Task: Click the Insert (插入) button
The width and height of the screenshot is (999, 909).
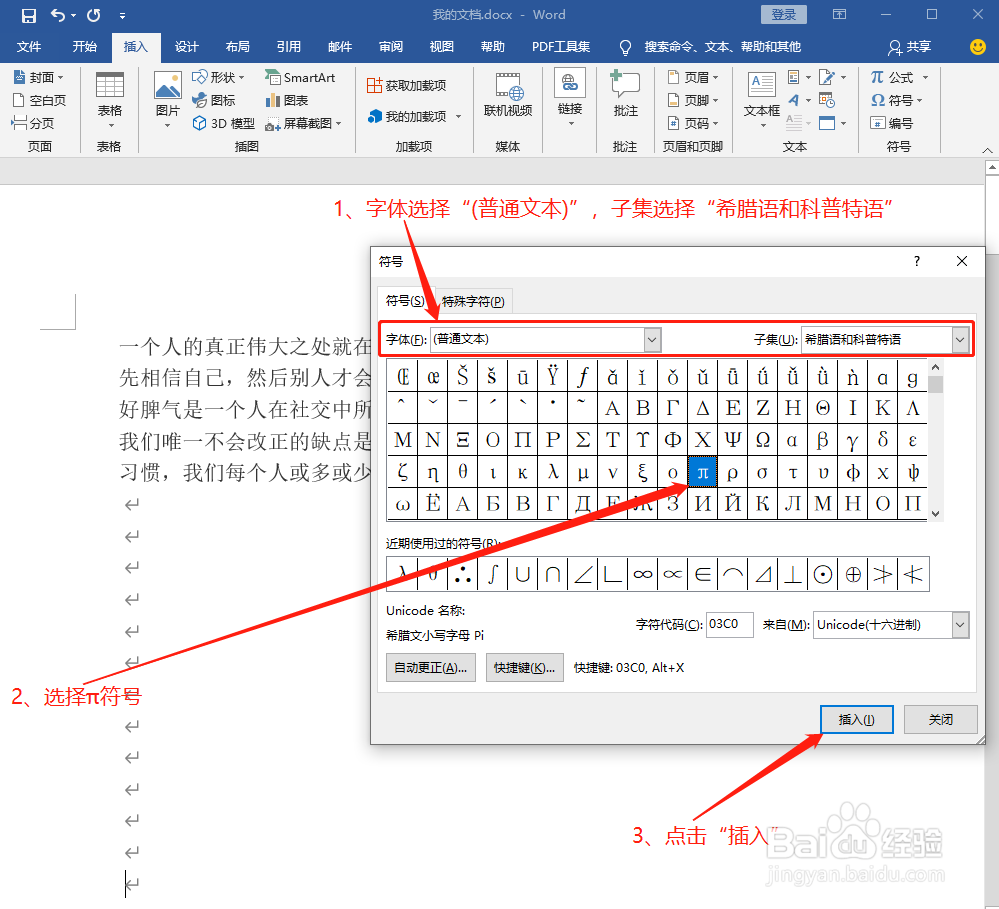Action: pyautogui.click(x=856, y=719)
